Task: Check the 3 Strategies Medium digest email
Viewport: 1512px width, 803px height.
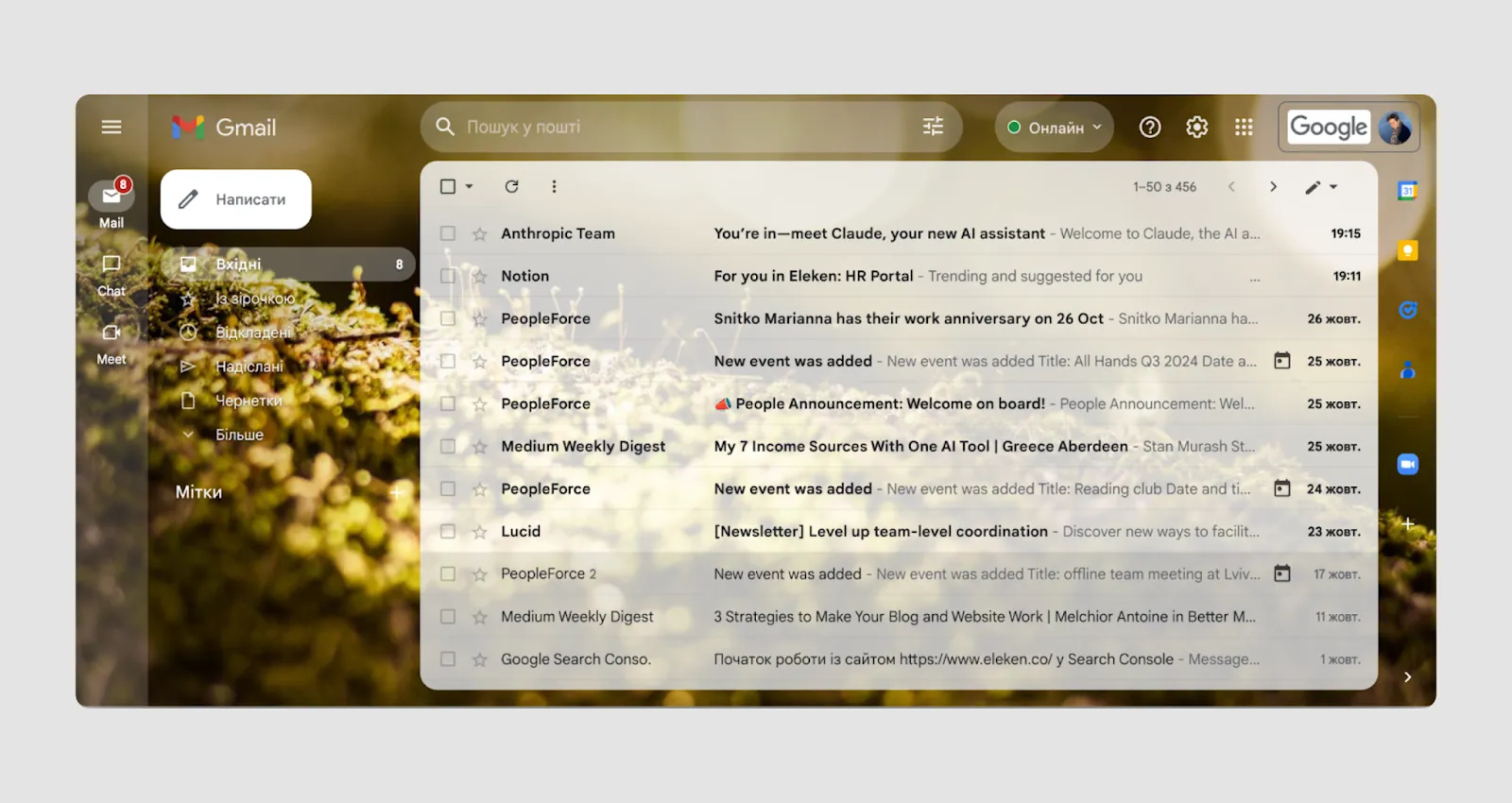Action: pos(448,616)
